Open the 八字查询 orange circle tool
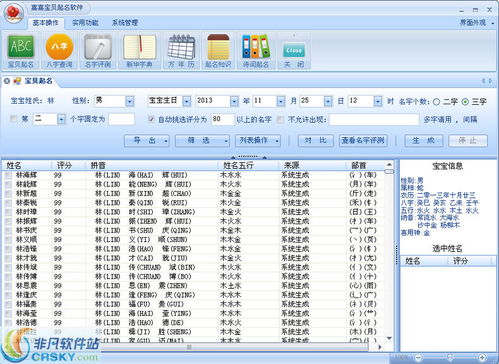Screen dimensions: 499x364 [x=59, y=51]
